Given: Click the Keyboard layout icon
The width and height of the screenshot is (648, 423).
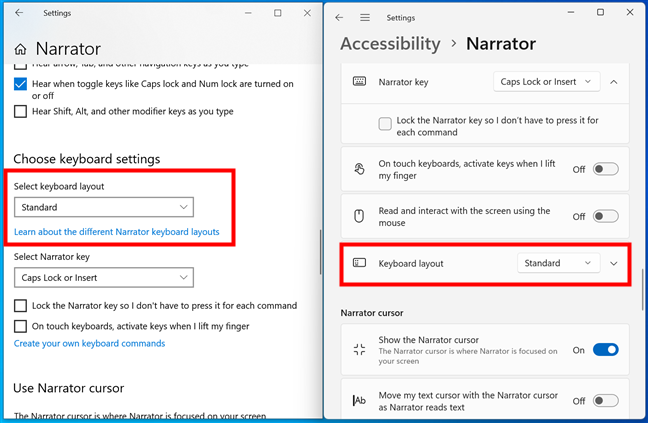Looking at the screenshot, I should point(359,263).
